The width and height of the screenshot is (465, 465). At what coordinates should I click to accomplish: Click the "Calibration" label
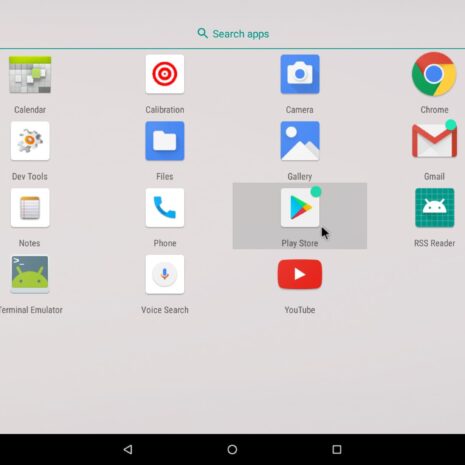pos(165,110)
